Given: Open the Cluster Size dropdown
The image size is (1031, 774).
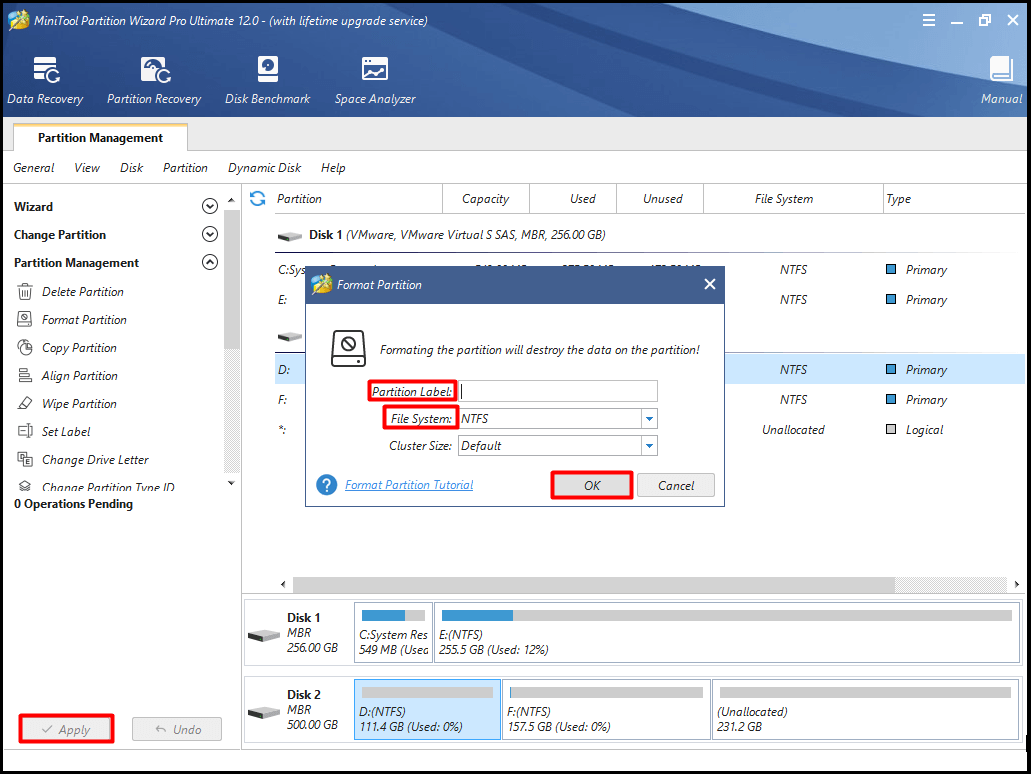Looking at the screenshot, I should coord(649,446).
